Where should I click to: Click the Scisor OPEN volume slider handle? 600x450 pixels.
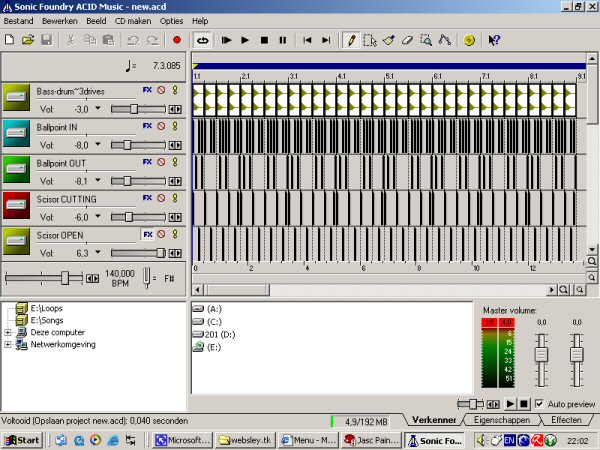click(161, 253)
